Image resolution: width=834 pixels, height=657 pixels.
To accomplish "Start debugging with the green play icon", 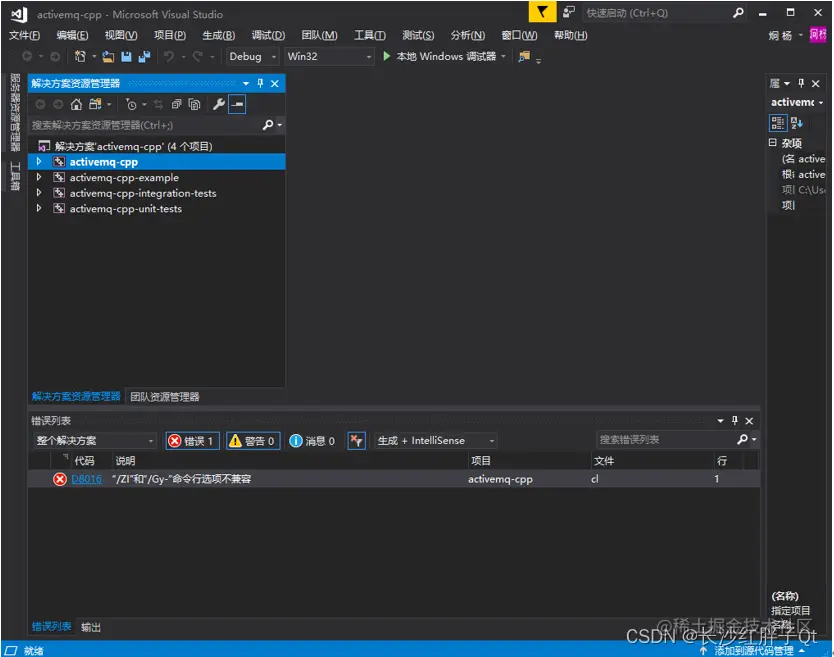I will (x=387, y=56).
